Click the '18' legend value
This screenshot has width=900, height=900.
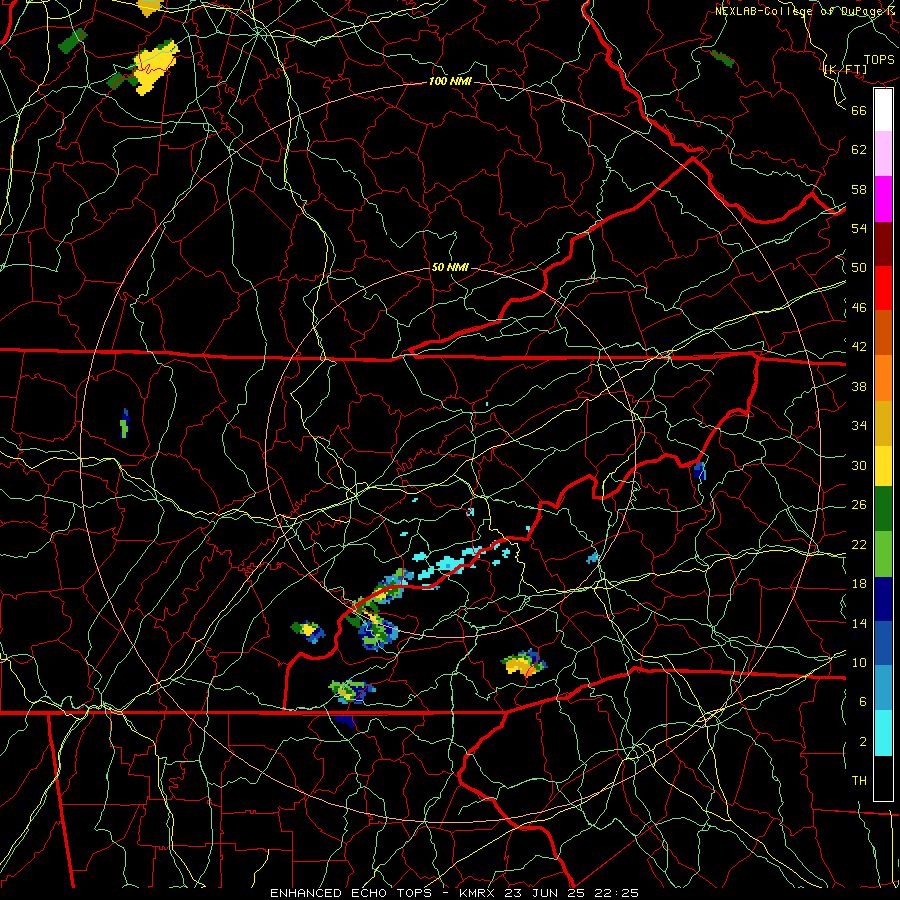(859, 584)
